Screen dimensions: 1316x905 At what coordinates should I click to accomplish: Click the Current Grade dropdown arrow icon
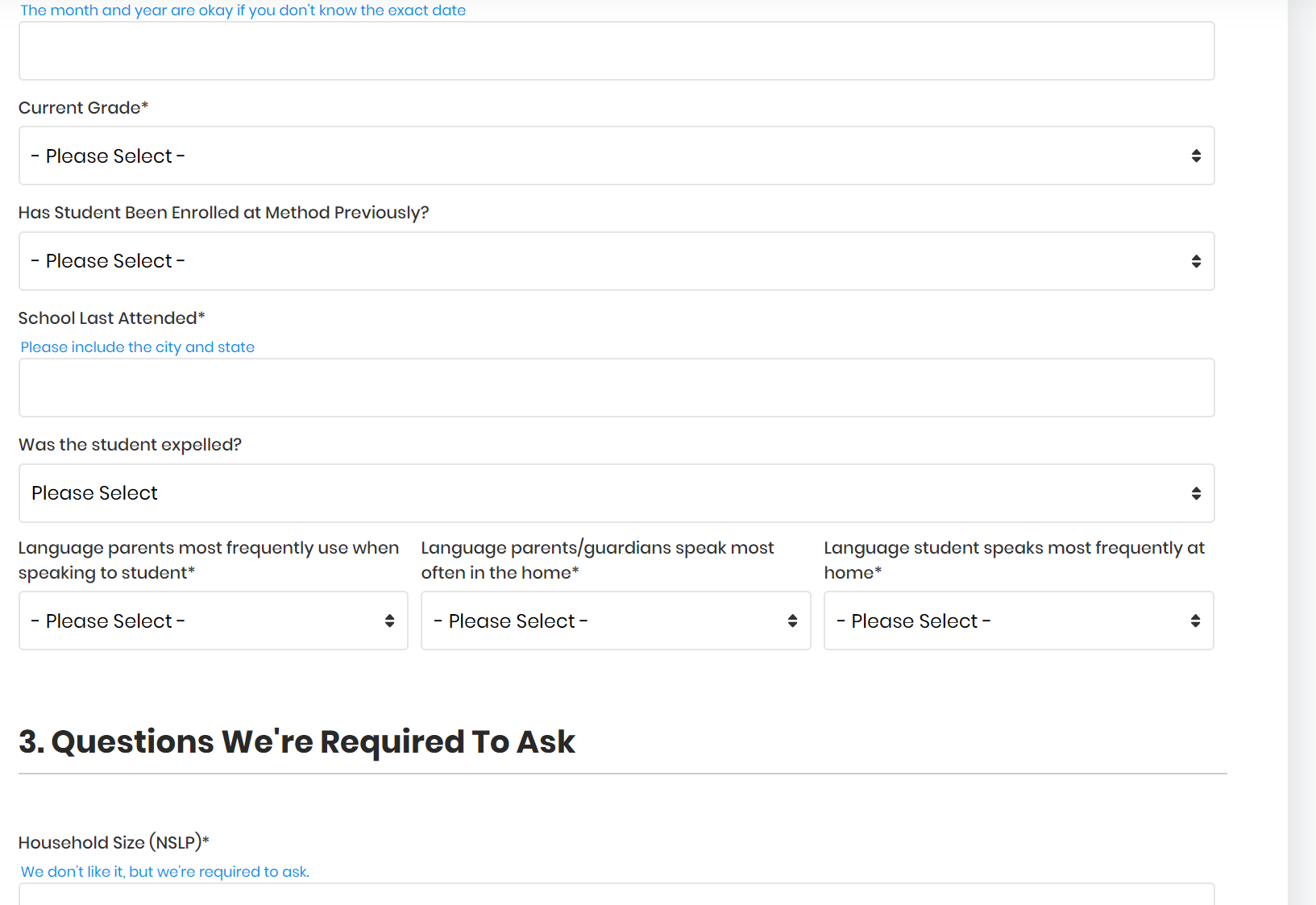pyautogui.click(x=1196, y=156)
